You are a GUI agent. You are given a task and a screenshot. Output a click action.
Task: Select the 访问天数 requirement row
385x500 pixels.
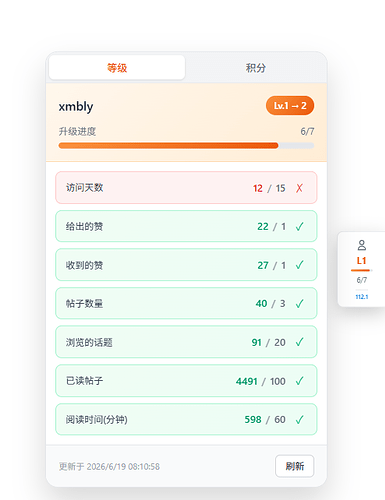(186, 188)
